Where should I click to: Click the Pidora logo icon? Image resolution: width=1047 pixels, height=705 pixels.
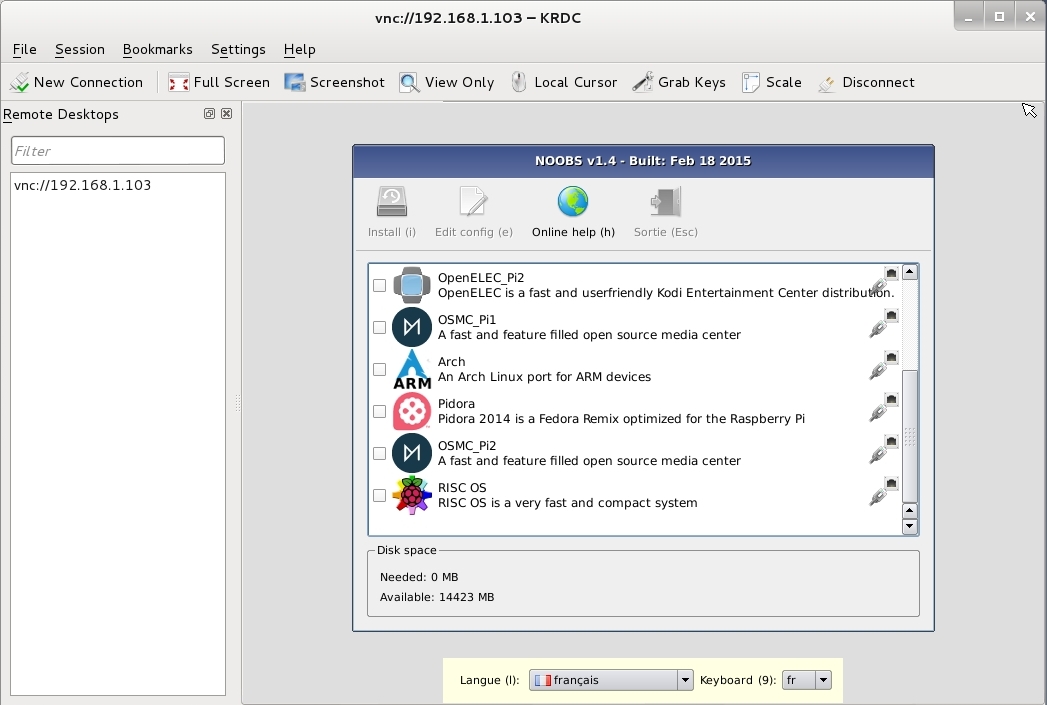point(411,411)
